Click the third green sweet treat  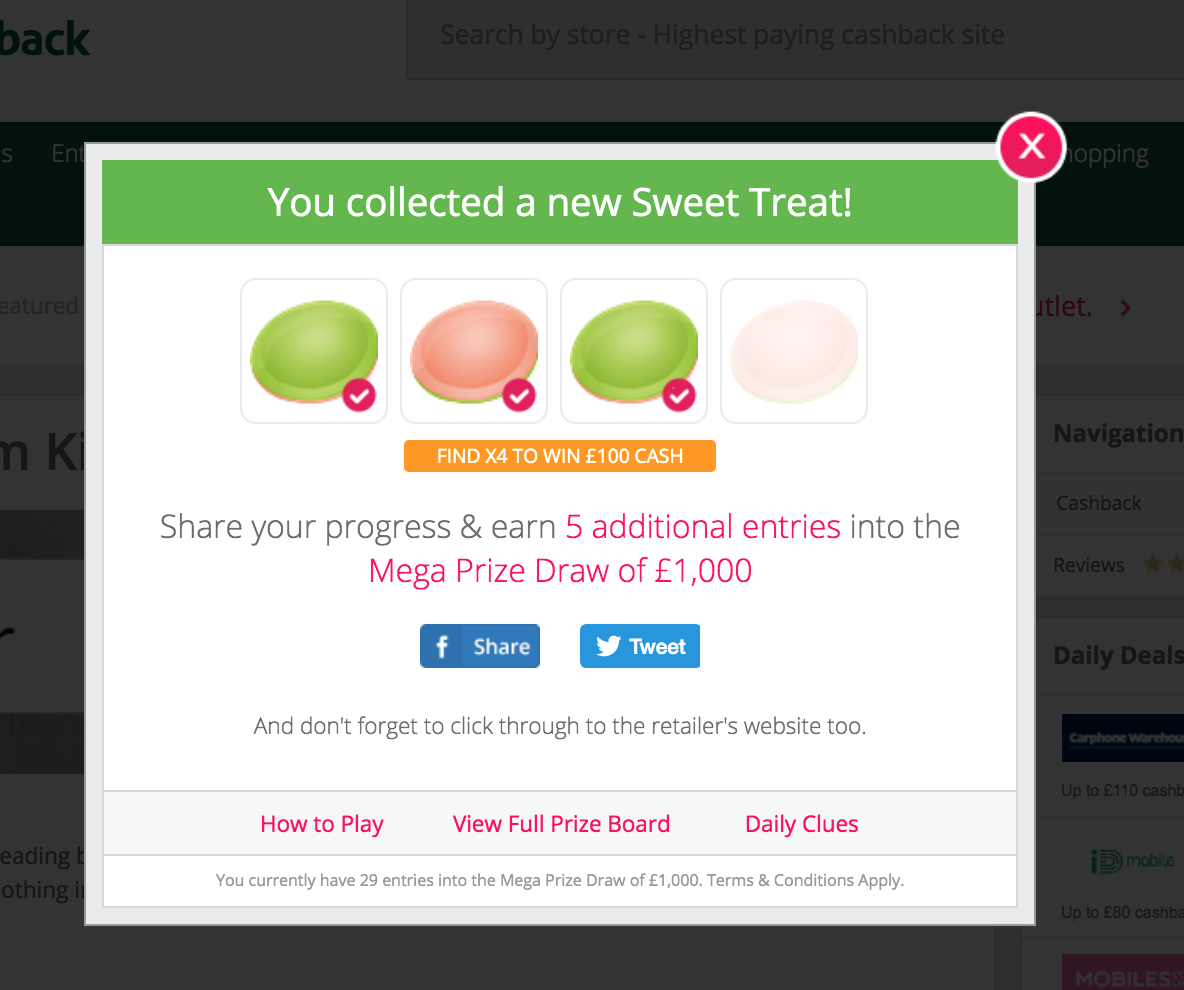pos(634,351)
